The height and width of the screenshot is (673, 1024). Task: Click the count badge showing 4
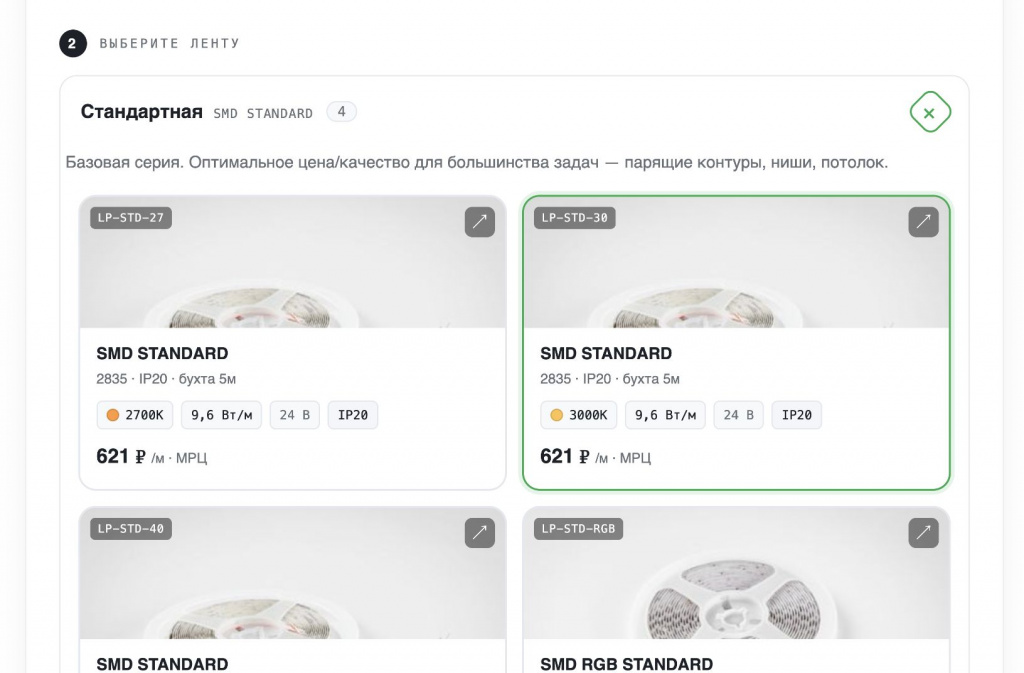(342, 112)
